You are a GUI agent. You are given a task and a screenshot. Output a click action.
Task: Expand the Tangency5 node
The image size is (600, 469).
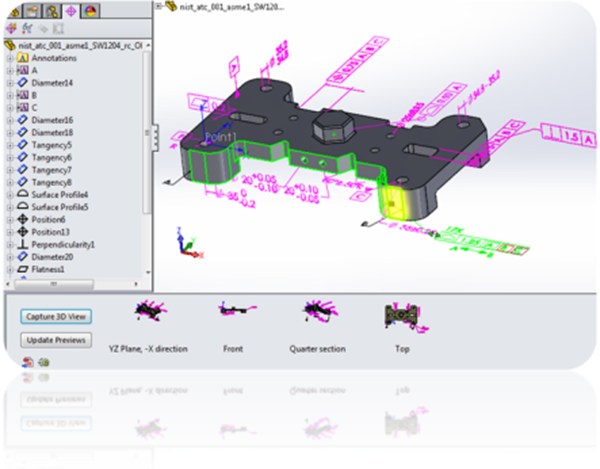[x=10, y=145]
